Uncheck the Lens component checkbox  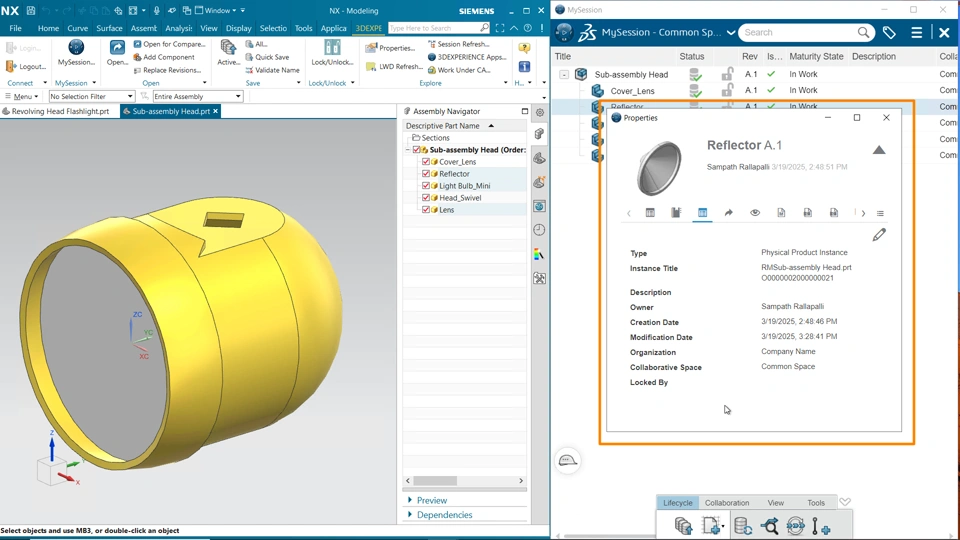[x=426, y=209]
